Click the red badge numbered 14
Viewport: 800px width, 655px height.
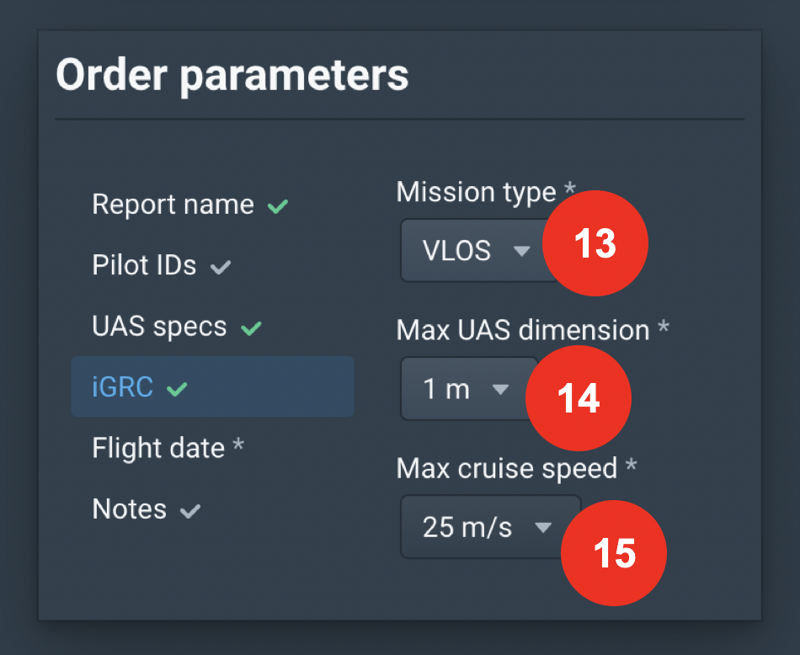pyautogui.click(x=579, y=398)
